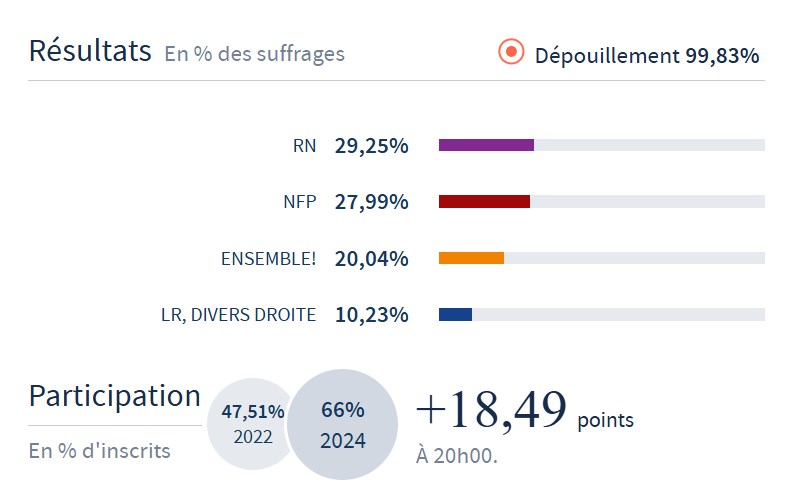Click the 'En % des suffrages' subtitle
The image size is (790, 498).
(254, 54)
